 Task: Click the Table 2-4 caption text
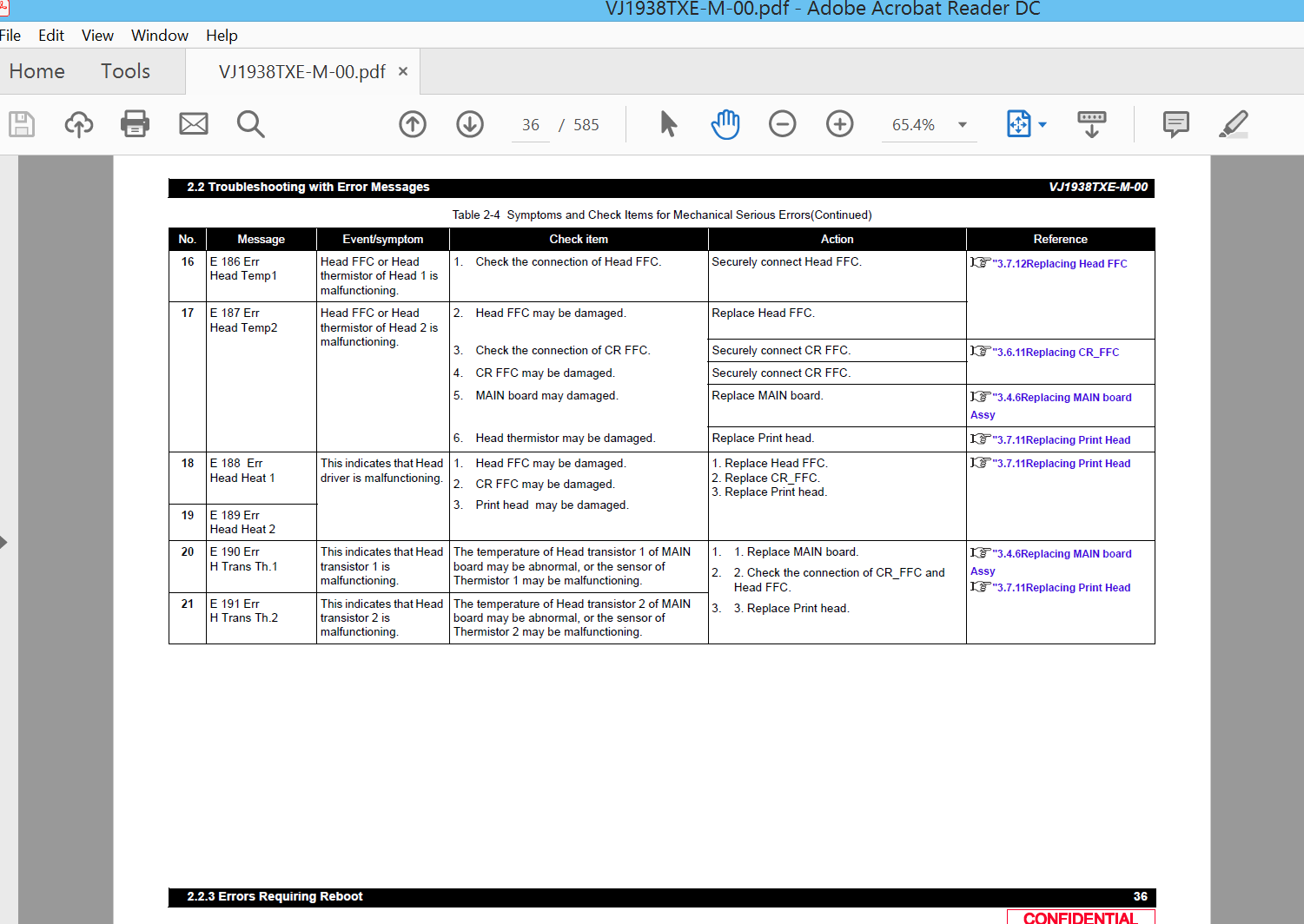click(x=662, y=214)
